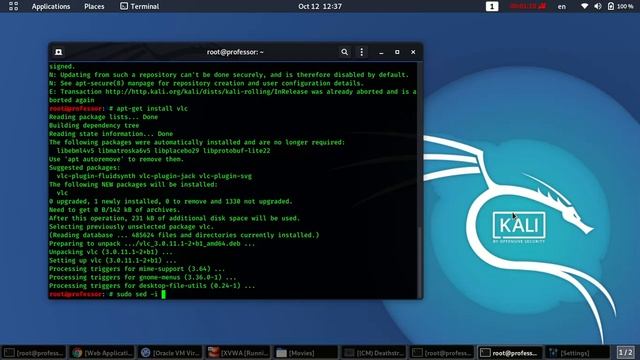Screen dimensions: 640x360
Task: Click the 'libebml4v5' package name
Action: tap(75, 151)
